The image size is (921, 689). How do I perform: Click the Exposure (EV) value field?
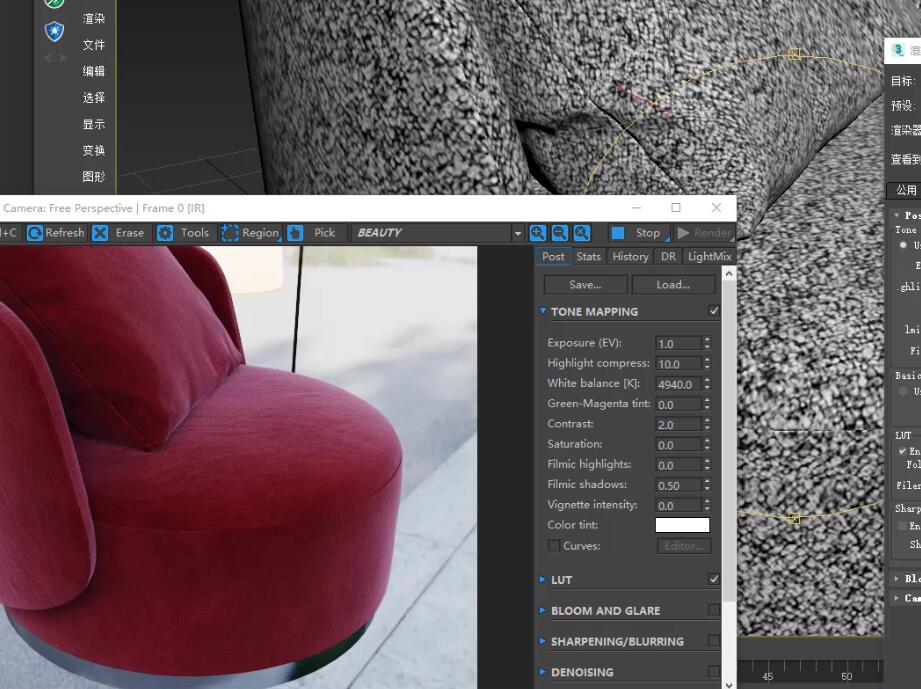pos(678,344)
